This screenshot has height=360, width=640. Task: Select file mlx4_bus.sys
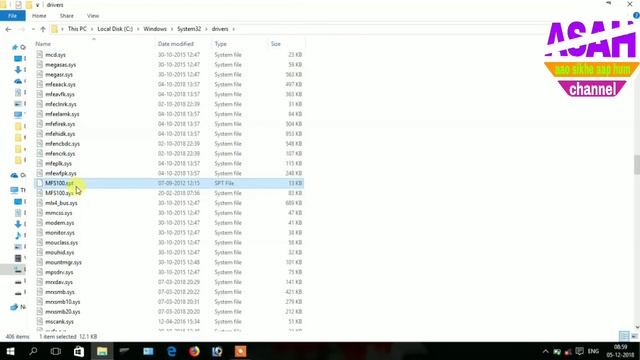(x=61, y=203)
